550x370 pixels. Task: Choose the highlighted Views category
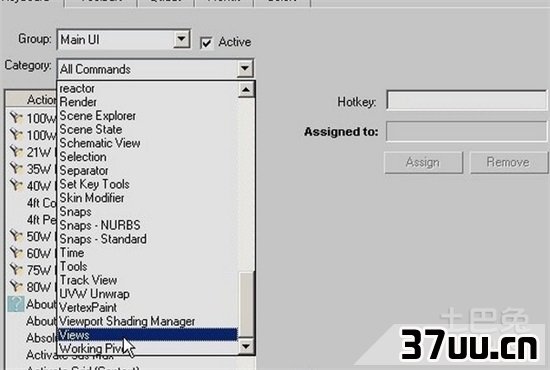[x=147, y=335]
